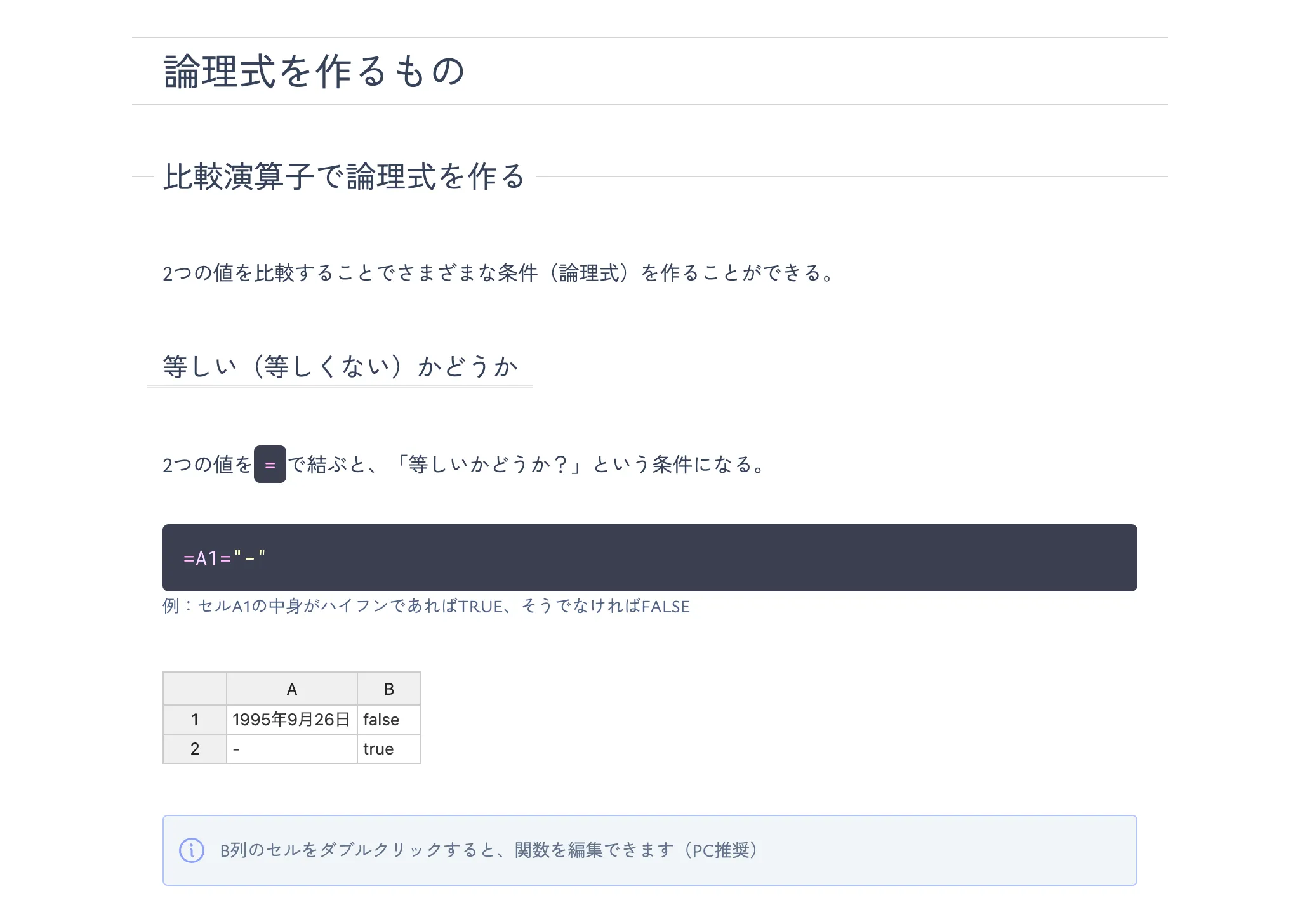1300x924 pixels.
Task: Click row header 1
Action: coord(194,720)
